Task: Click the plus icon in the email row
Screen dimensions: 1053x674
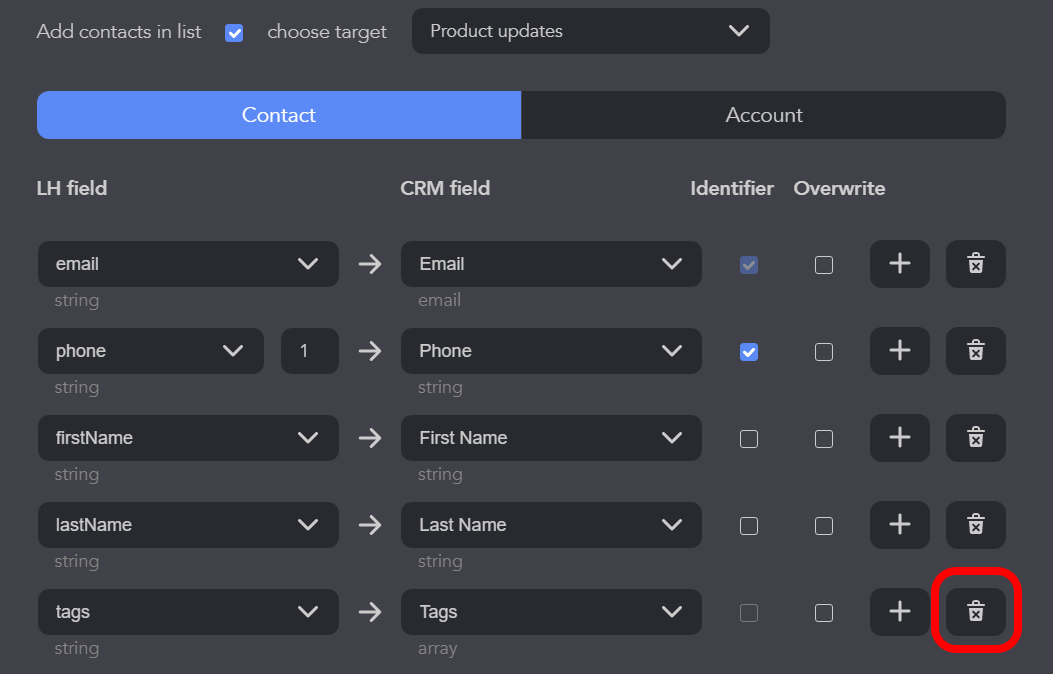Action: point(899,264)
